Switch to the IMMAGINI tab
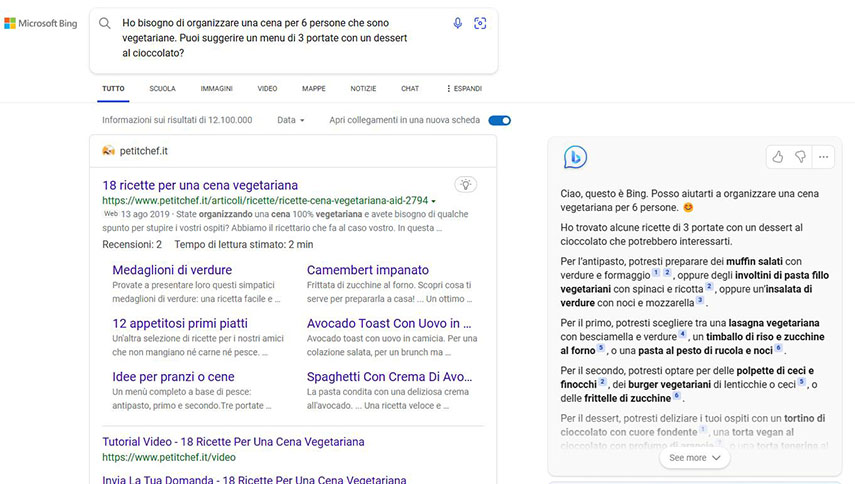The width and height of the screenshot is (855, 484). point(216,88)
